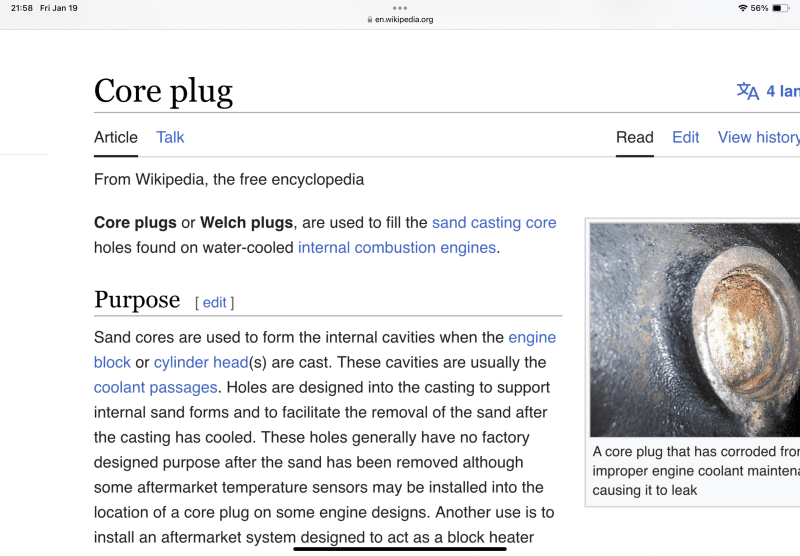Open the cylinder head link

coord(200,362)
